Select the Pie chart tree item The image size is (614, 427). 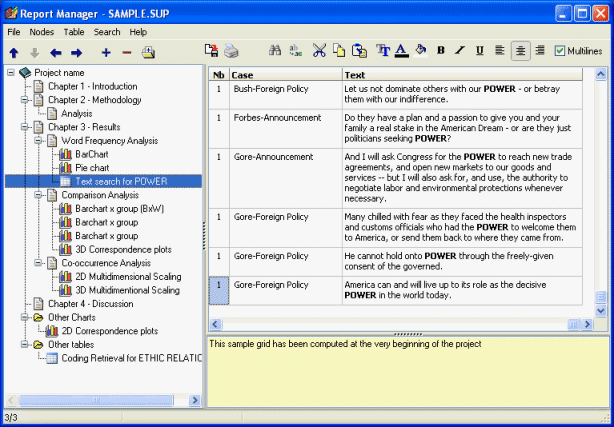pyautogui.click(x=92, y=168)
